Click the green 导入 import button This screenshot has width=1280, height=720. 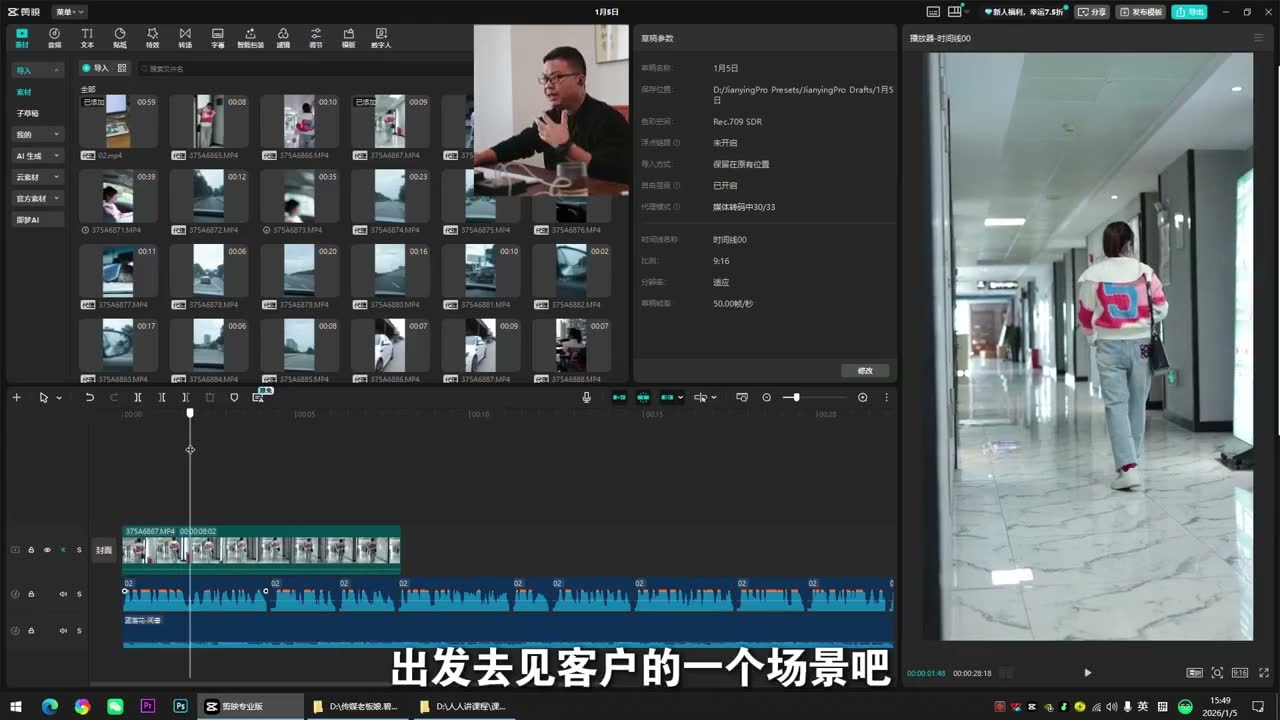(x=96, y=68)
